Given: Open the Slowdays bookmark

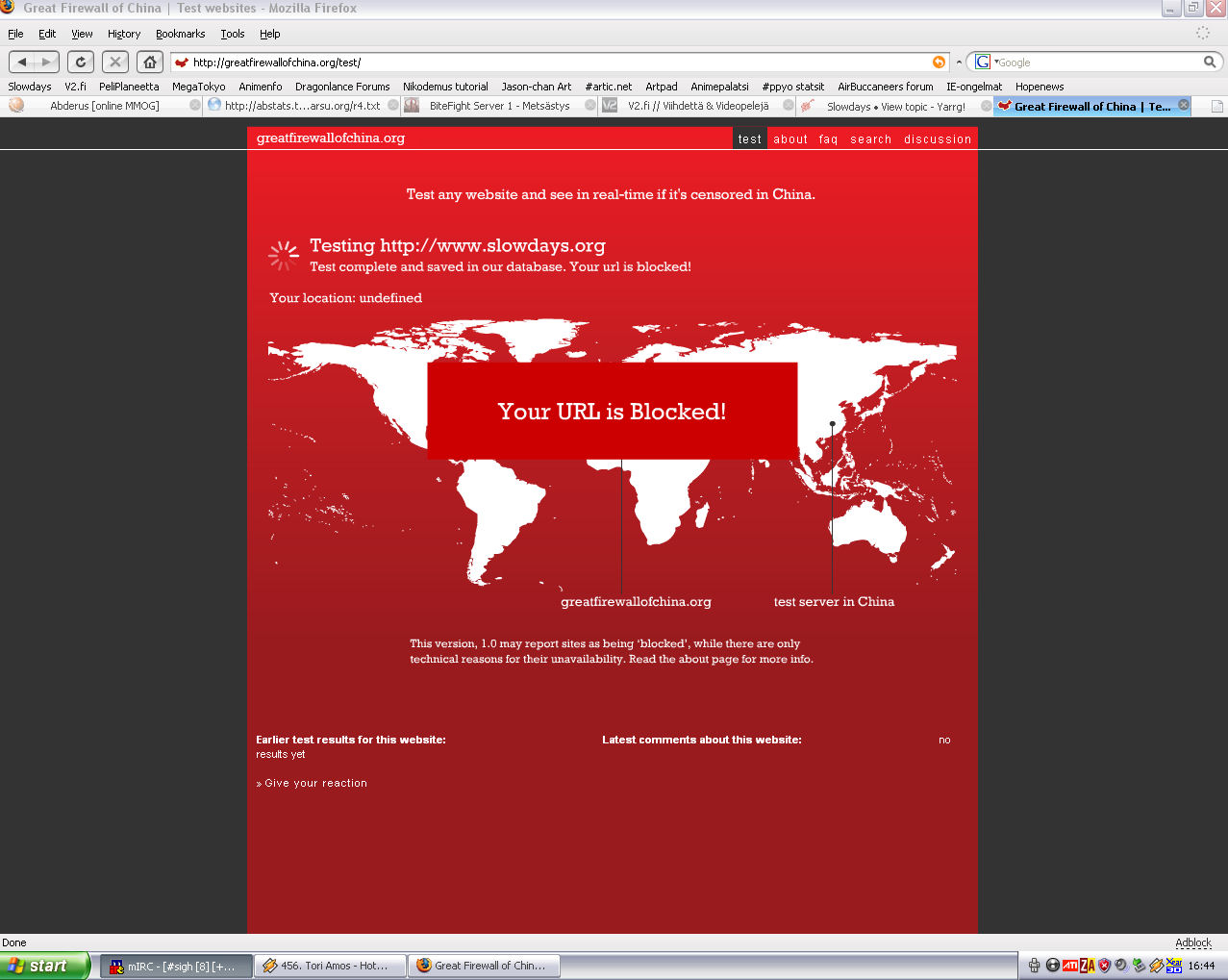Looking at the screenshot, I should pyautogui.click(x=30, y=87).
